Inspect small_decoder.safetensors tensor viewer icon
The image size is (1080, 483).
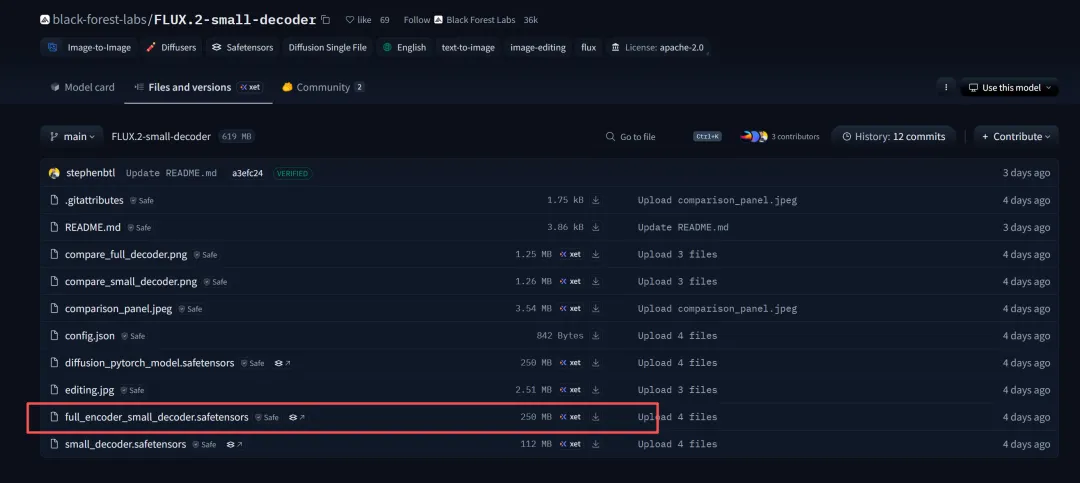click(235, 444)
